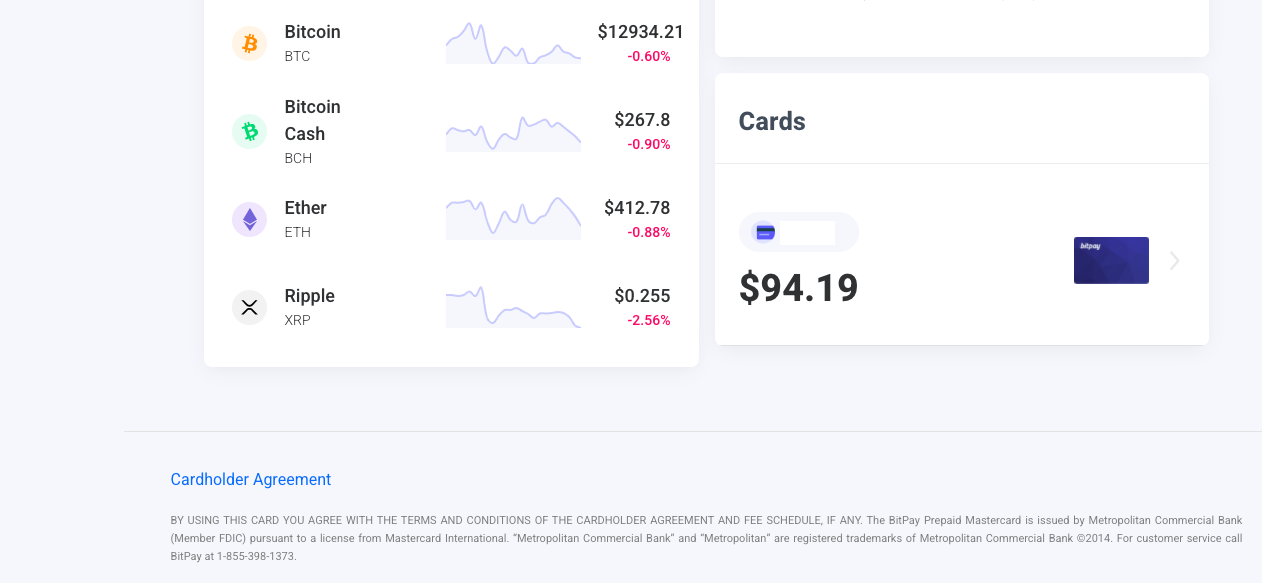The image size is (1262, 583).
Task: Click the Ripple sparkline chart icon
Action: pos(513,307)
